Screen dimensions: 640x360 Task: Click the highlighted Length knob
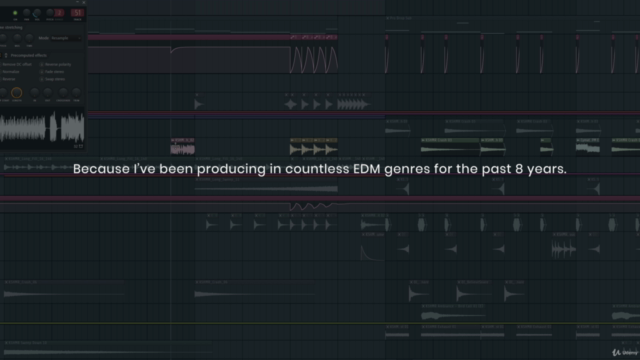17,93
